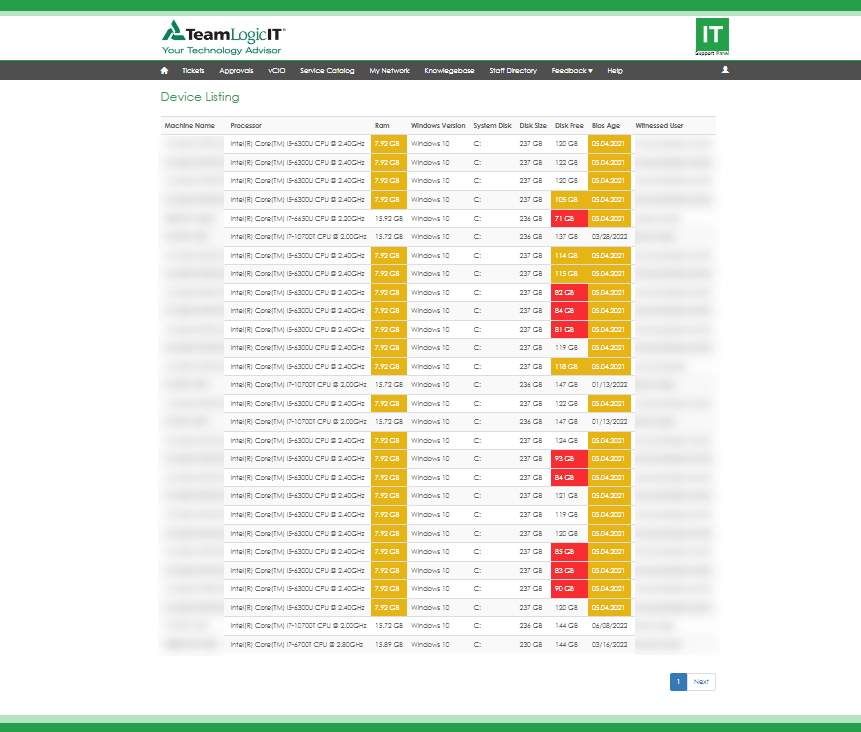The height and width of the screenshot is (732, 861).
Task: Click the Next pagination button
Action: (x=702, y=682)
